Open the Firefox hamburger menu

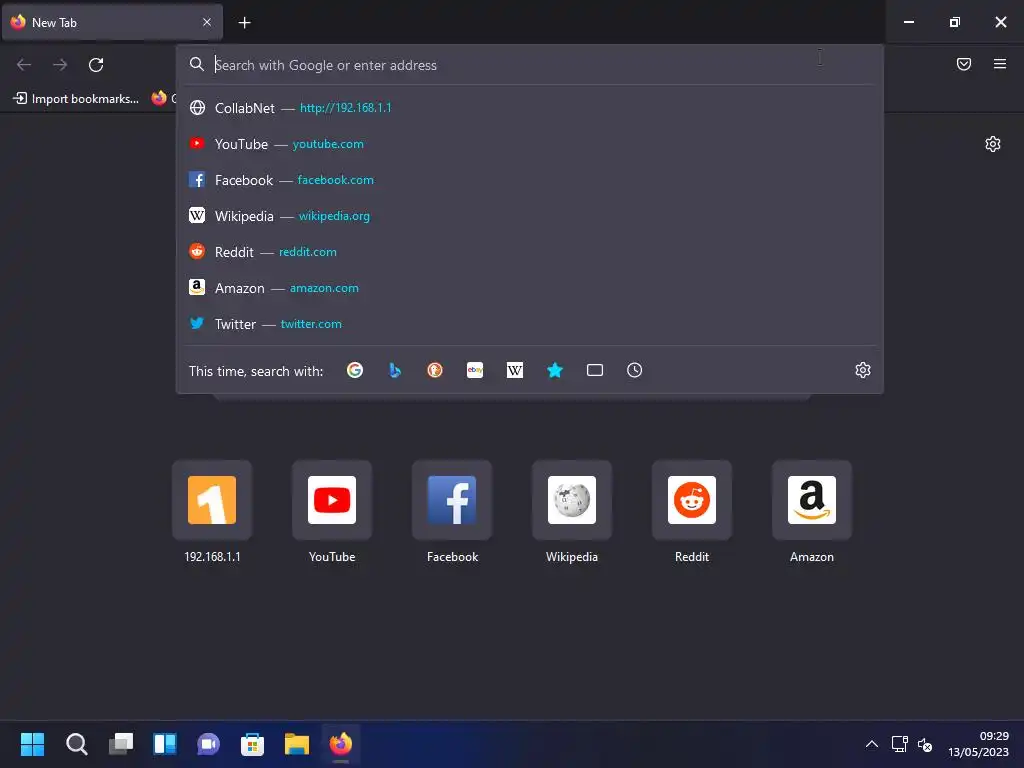1000,64
